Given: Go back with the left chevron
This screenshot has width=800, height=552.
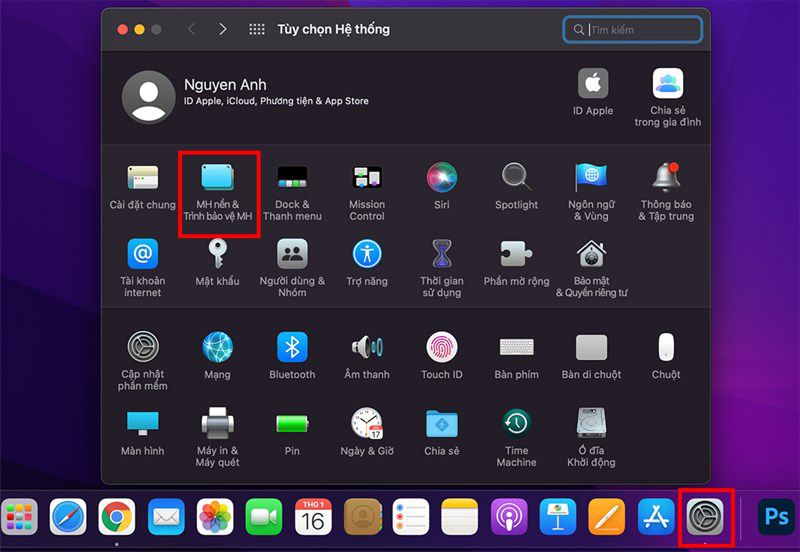Looking at the screenshot, I should [191, 30].
